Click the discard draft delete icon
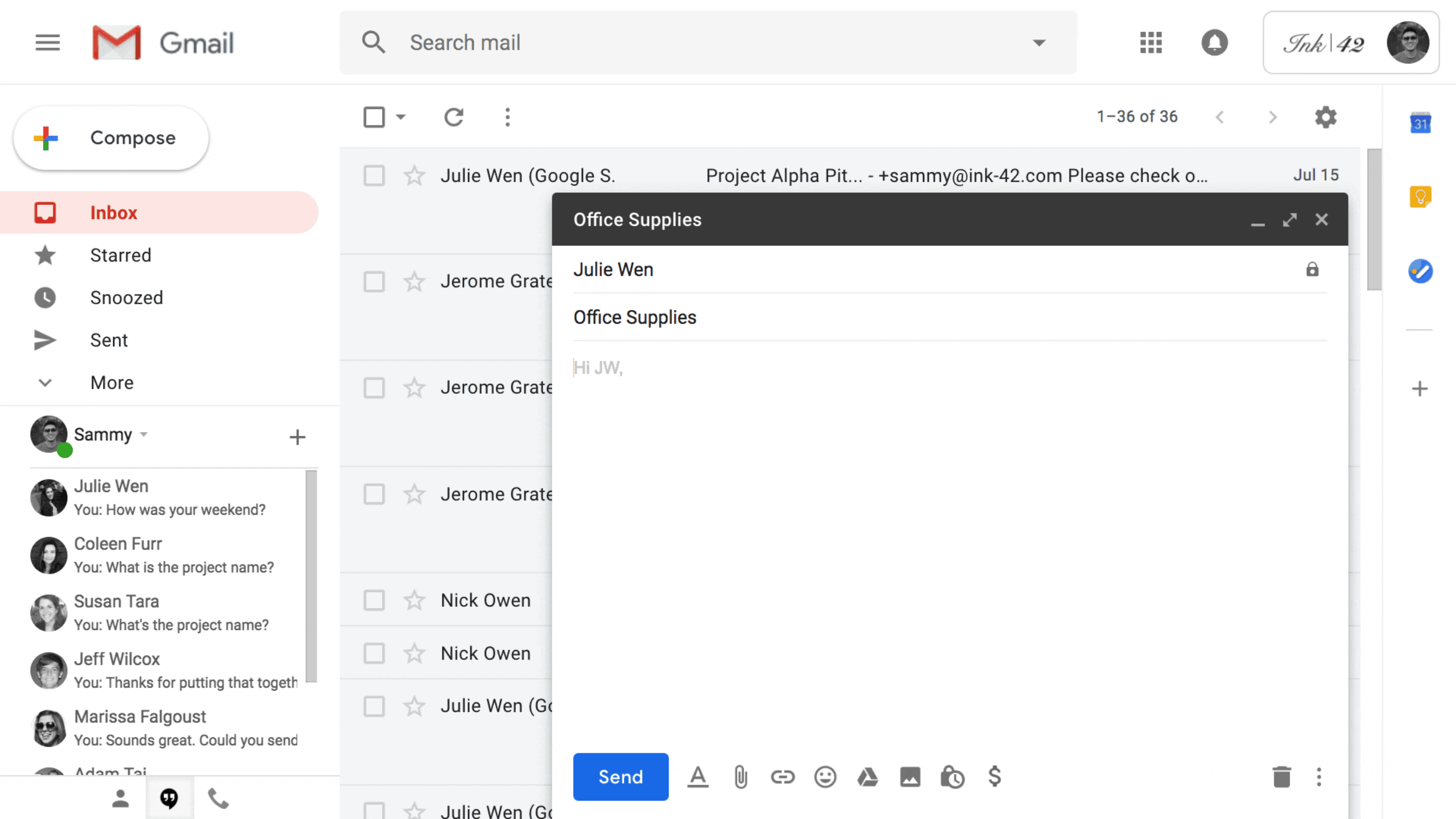The image size is (1456, 819). (1281, 777)
